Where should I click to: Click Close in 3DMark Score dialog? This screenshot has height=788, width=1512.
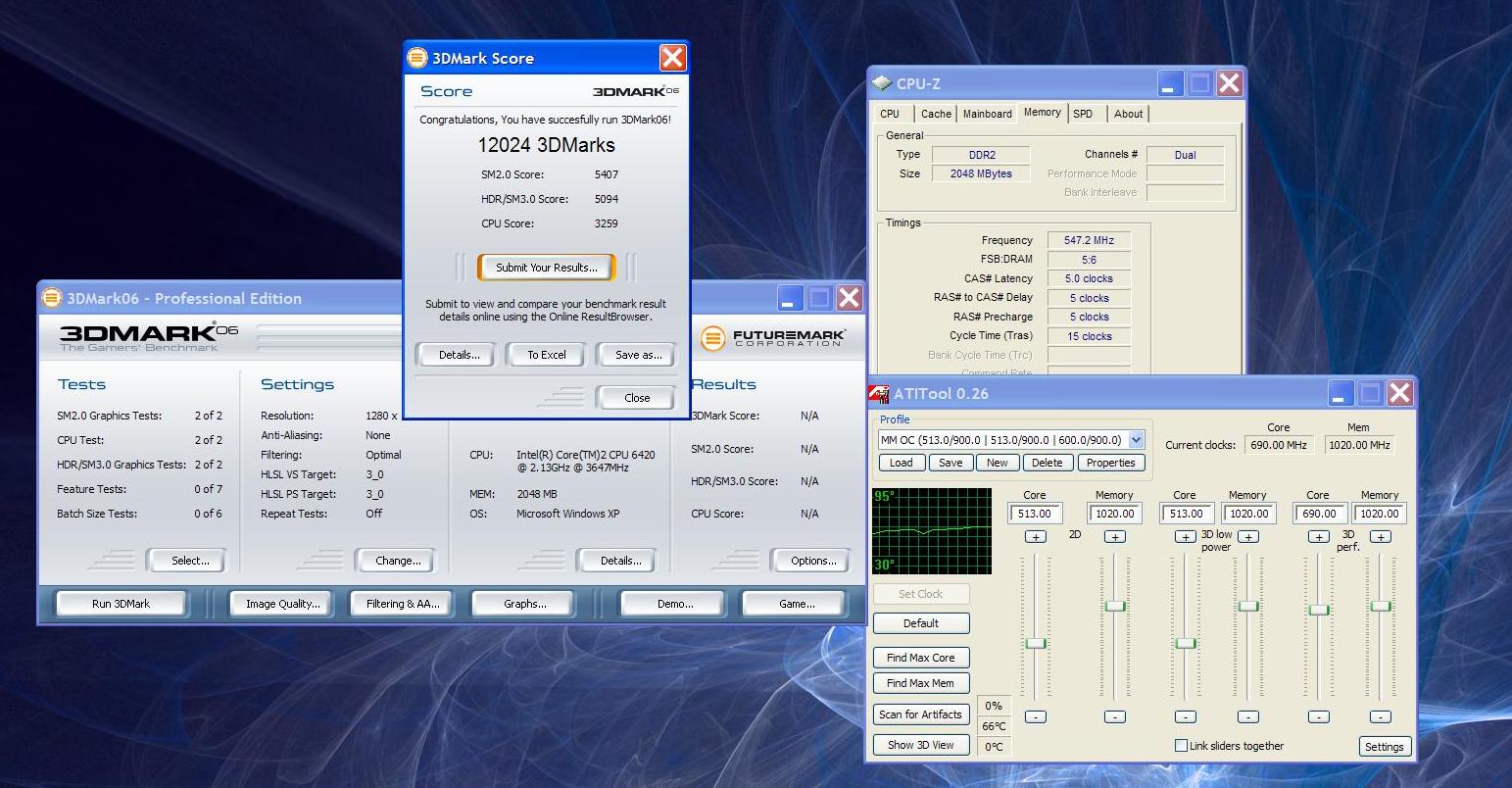click(637, 398)
